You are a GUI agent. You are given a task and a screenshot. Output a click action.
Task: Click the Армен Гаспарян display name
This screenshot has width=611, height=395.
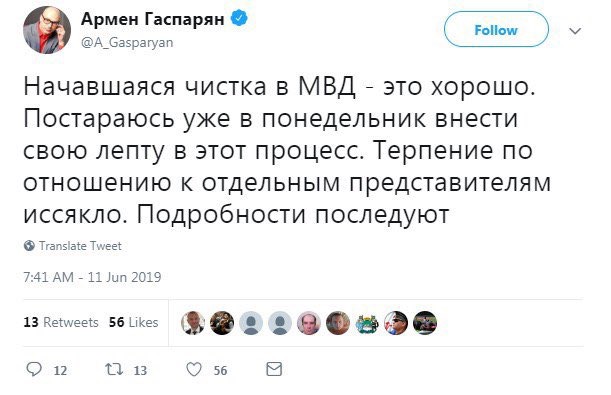pyautogui.click(x=153, y=19)
